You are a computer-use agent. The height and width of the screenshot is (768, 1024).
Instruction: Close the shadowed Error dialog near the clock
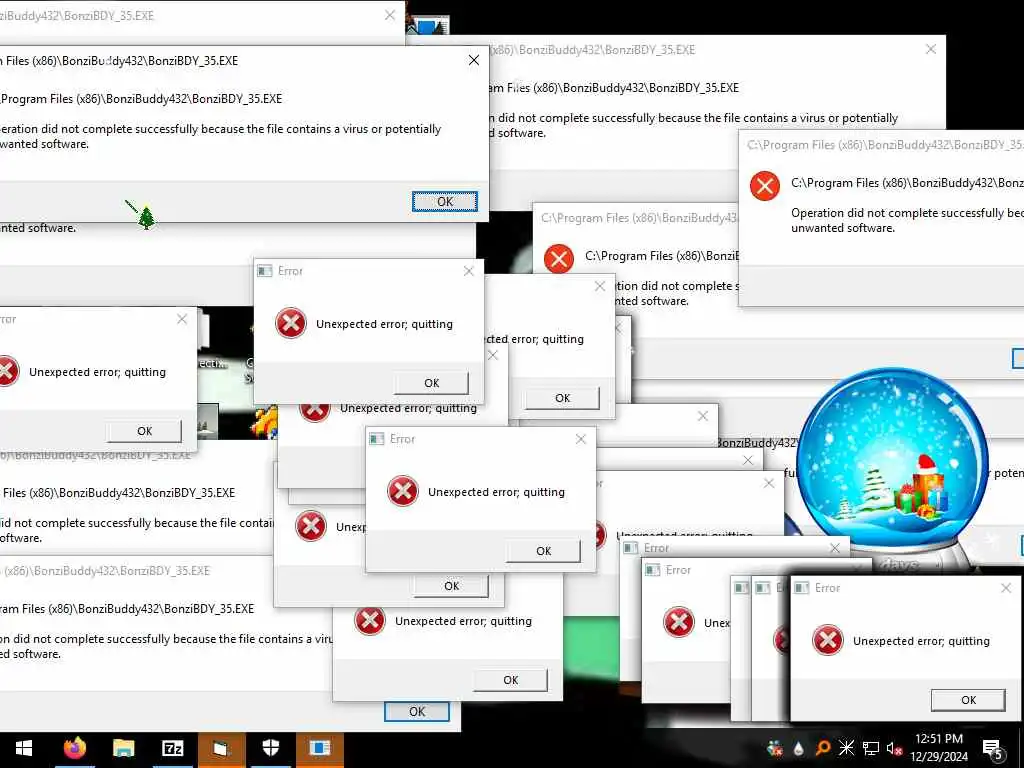[x=1006, y=588]
